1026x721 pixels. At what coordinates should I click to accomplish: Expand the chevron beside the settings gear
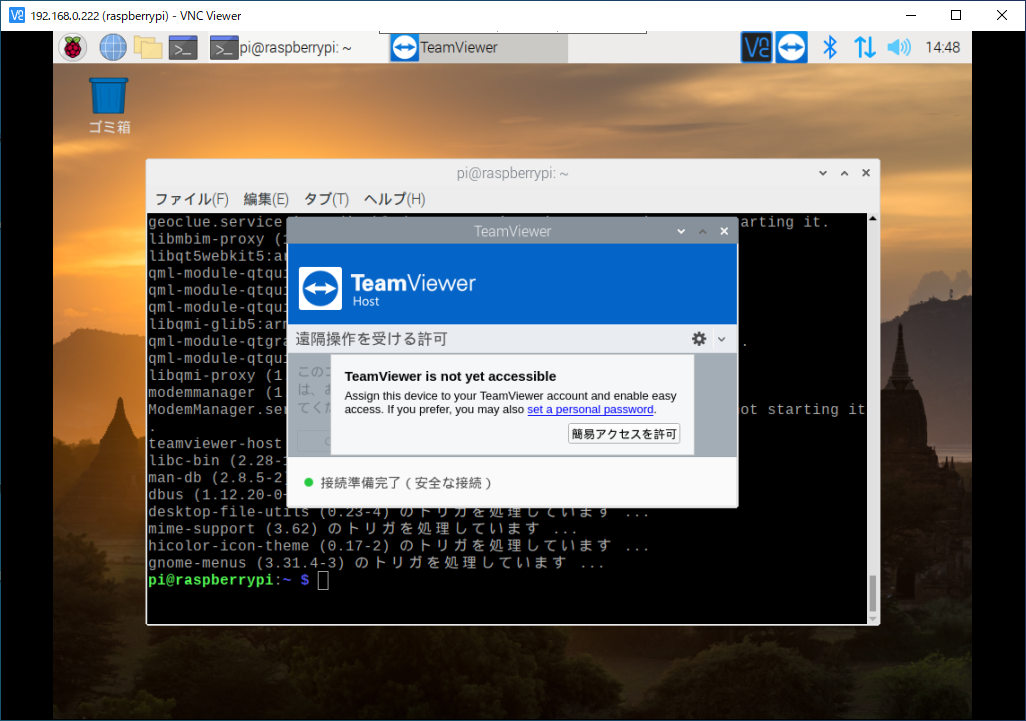tap(722, 340)
